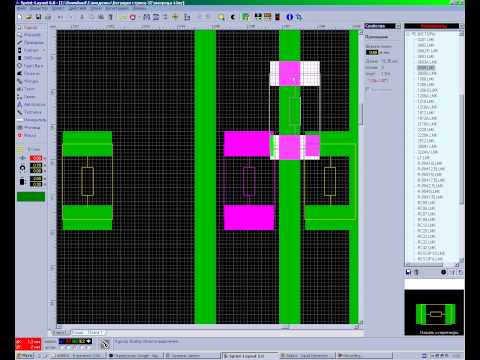This screenshot has width=480, height=360.
Task: Click the Windows Start button
Action: (25, 356)
